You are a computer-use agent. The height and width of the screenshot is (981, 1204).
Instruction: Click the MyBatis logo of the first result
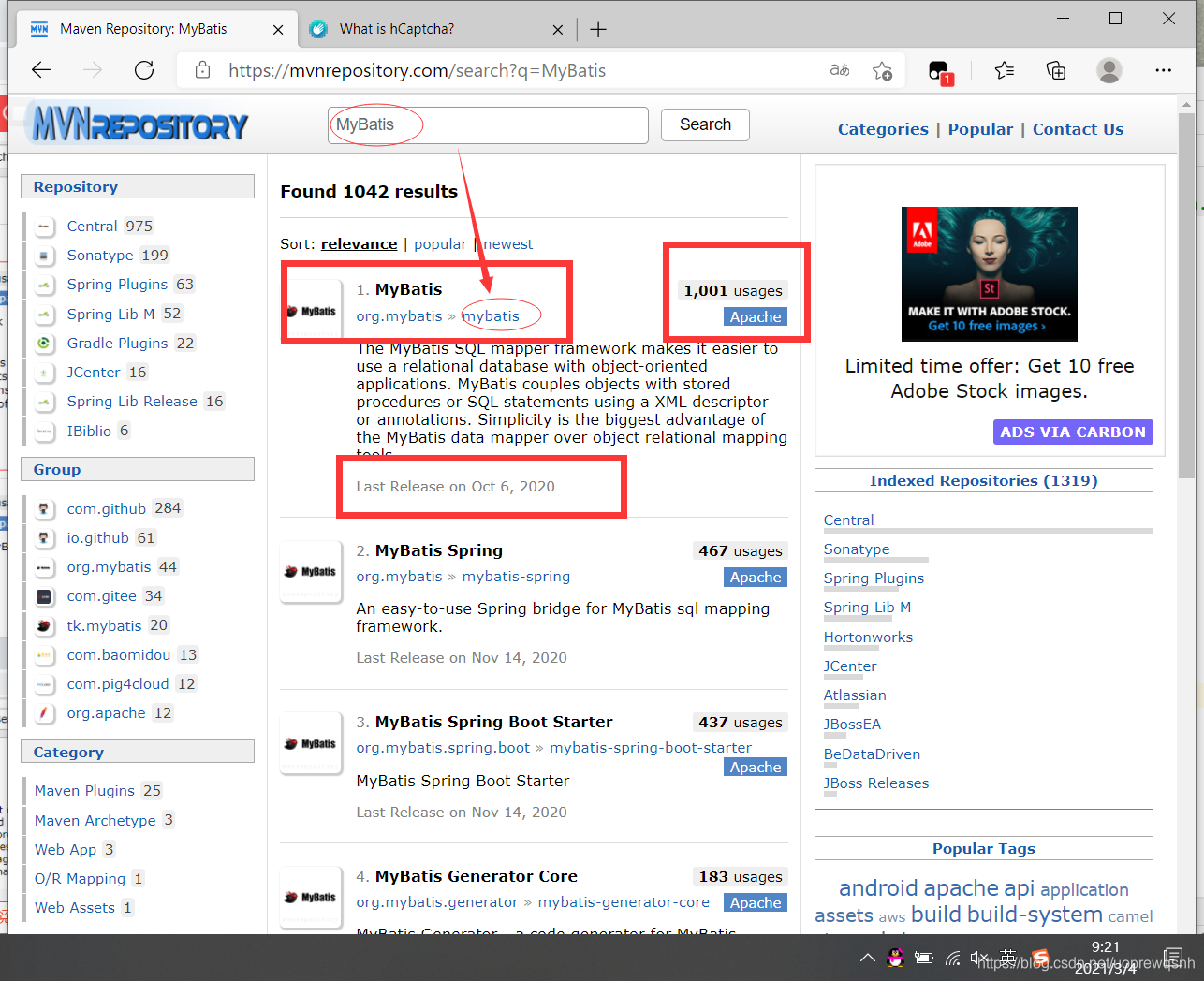coord(314,311)
